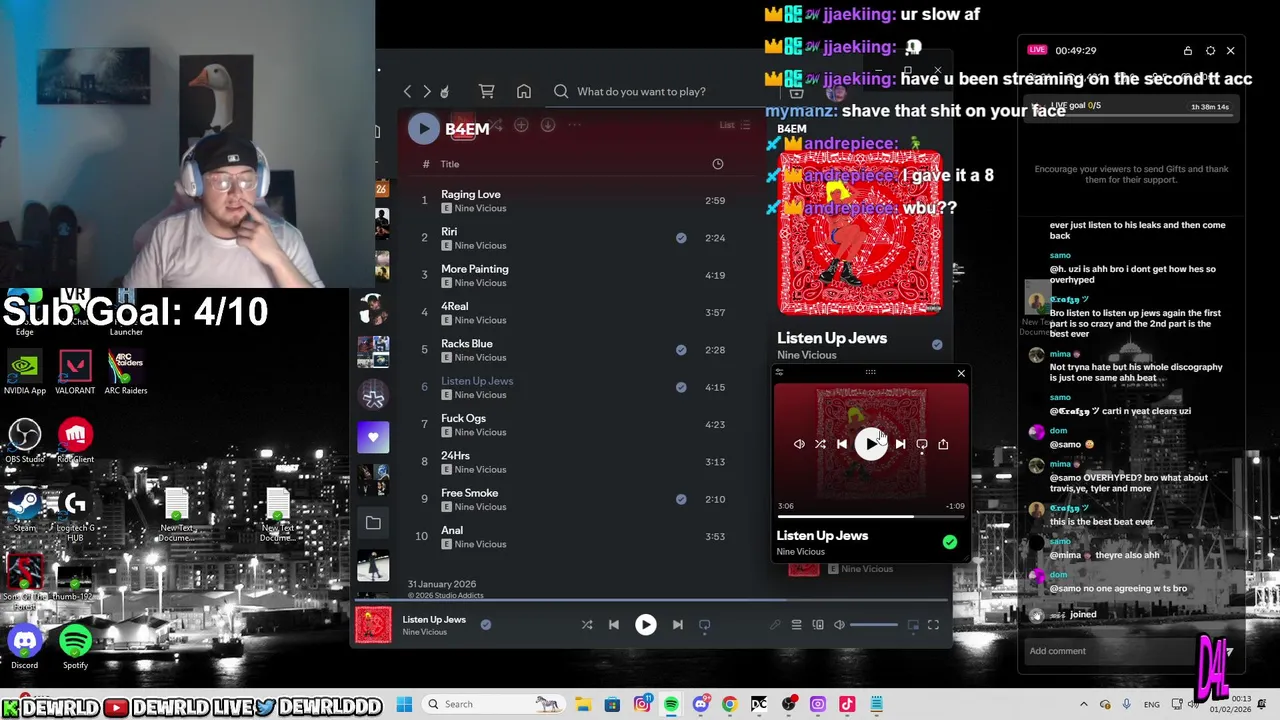Adjust the bottom bar volume slider
The height and width of the screenshot is (720, 1280).
click(874, 625)
